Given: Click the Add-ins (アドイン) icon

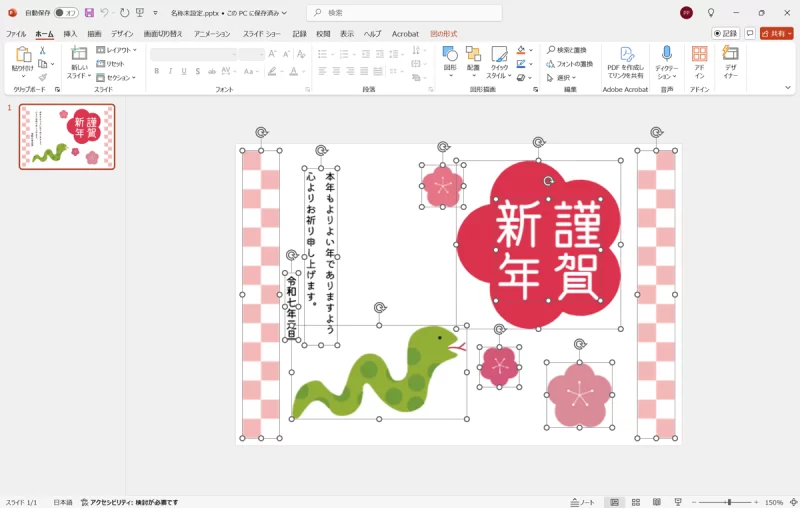Looking at the screenshot, I should pyautogui.click(x=699, y=55).
